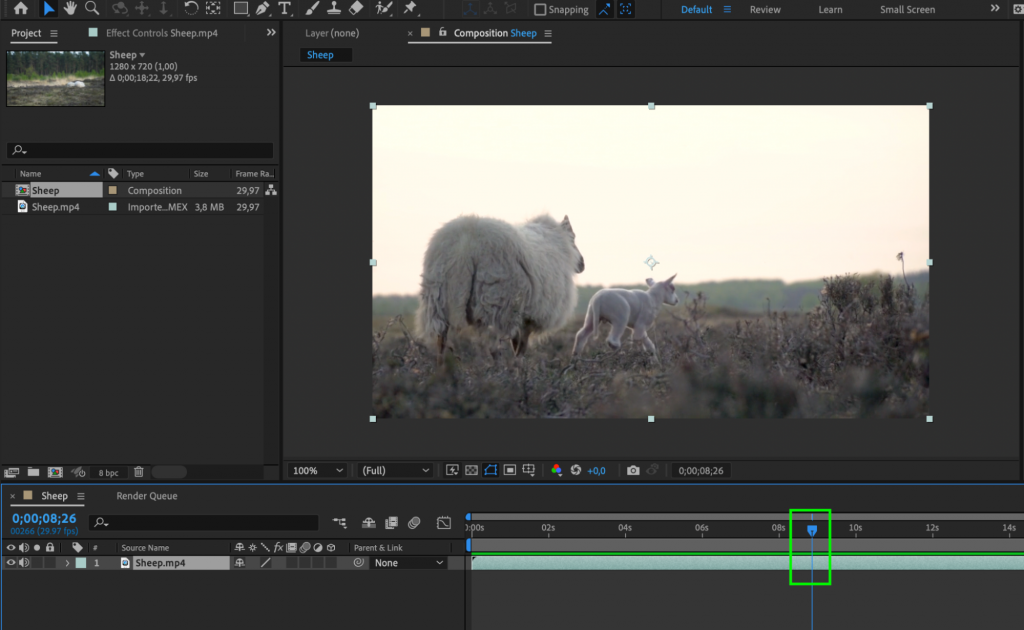1024x630 pixels.
Task: Toggle the transparency grid in the Composition panel
Action: pos(471,470)
